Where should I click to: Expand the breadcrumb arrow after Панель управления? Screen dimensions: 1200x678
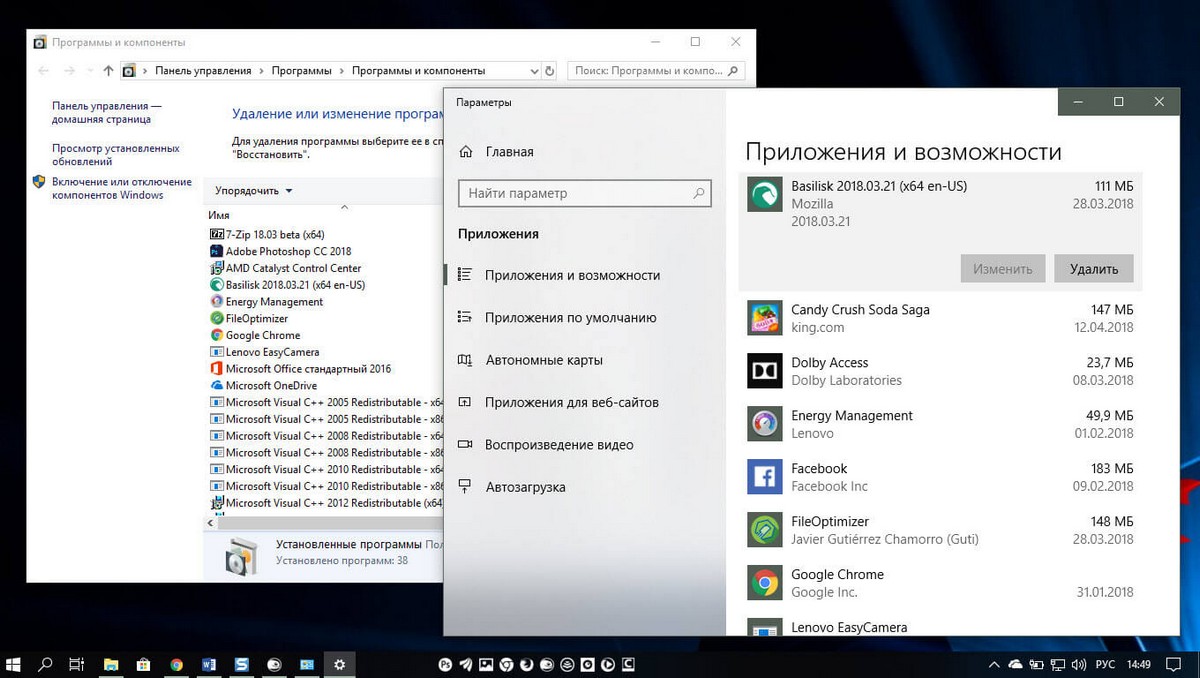[263, 71]
